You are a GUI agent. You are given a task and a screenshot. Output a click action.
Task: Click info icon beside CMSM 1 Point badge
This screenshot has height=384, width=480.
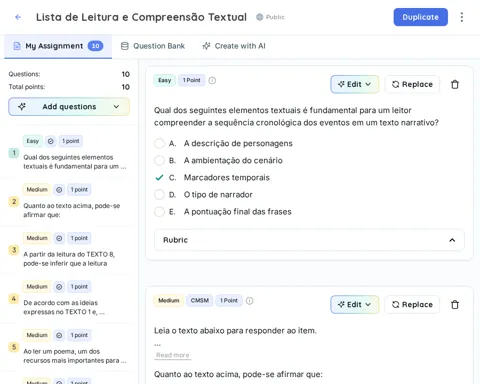coord(249,301)
